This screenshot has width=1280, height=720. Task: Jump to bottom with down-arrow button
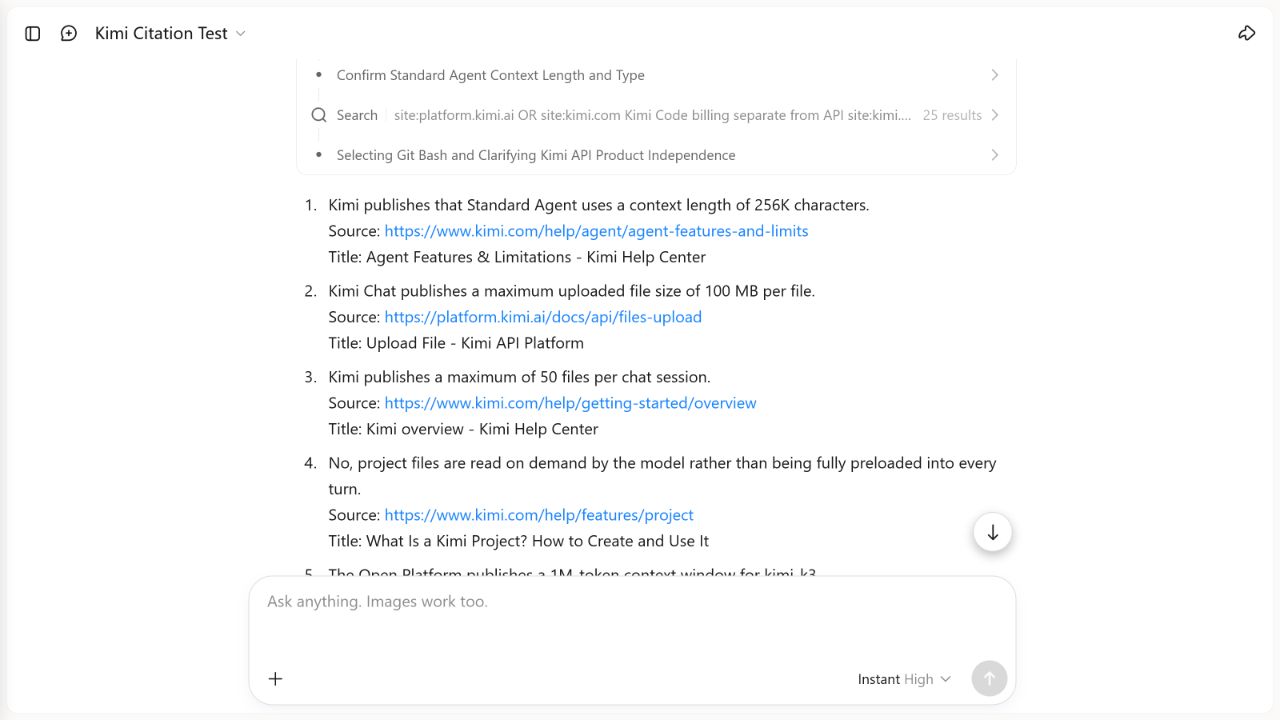(993, 533)
